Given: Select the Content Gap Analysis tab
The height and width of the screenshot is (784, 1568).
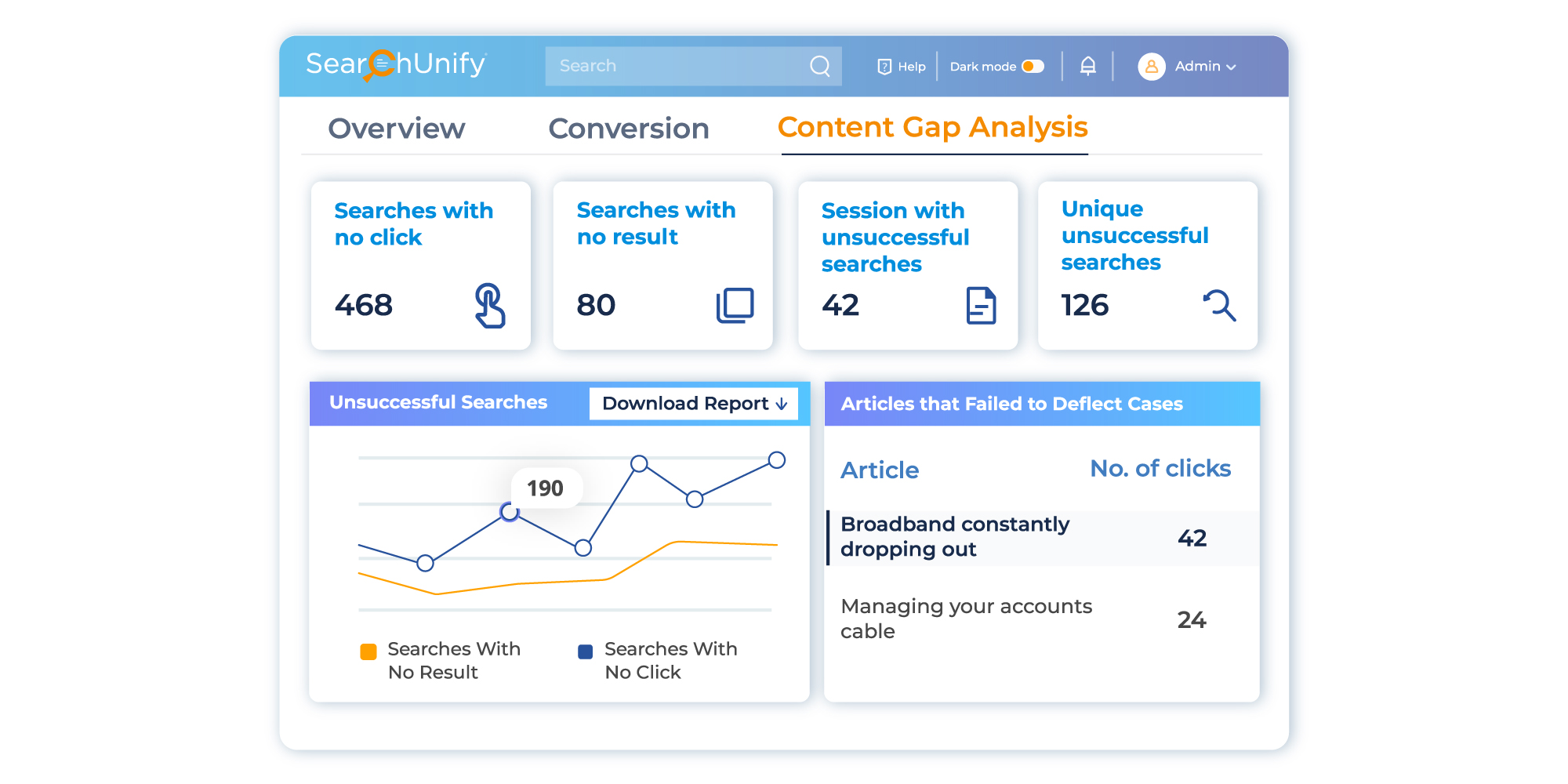Looking at the screenshot, I should tap(933, 127).
